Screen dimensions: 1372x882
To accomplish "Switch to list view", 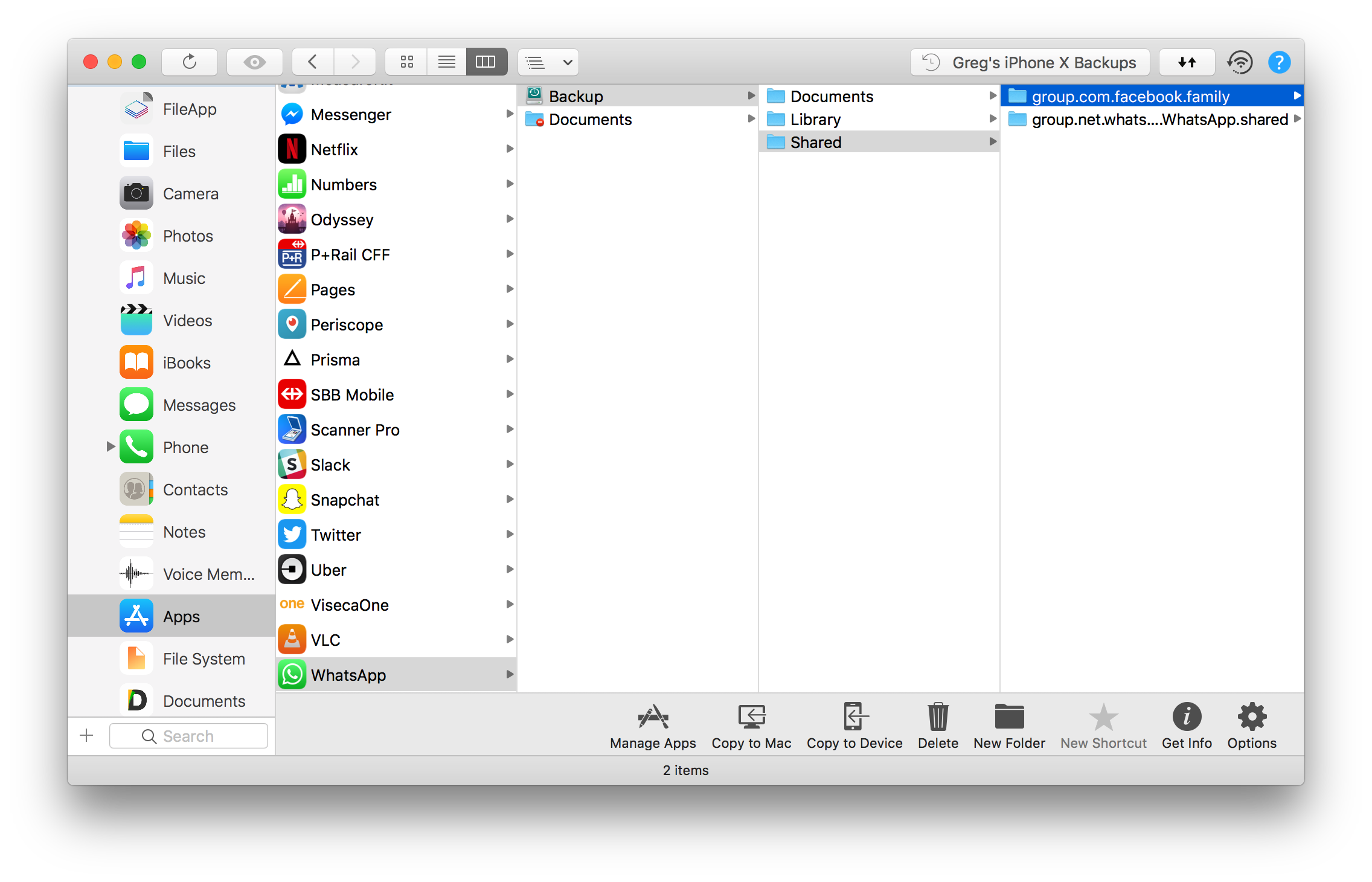I will (447, 62).
